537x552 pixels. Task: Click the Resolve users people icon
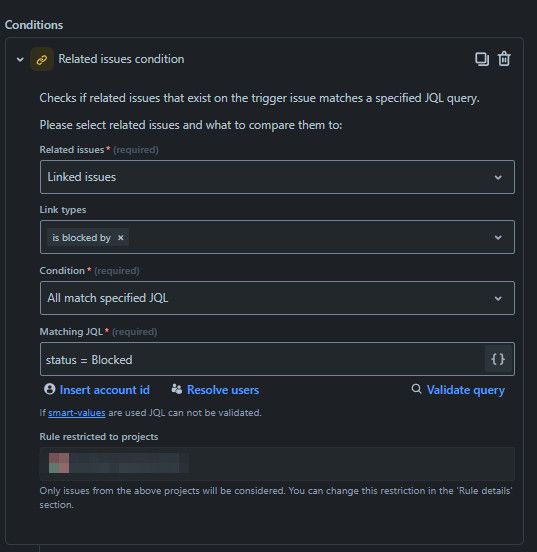tap(177, 389)
